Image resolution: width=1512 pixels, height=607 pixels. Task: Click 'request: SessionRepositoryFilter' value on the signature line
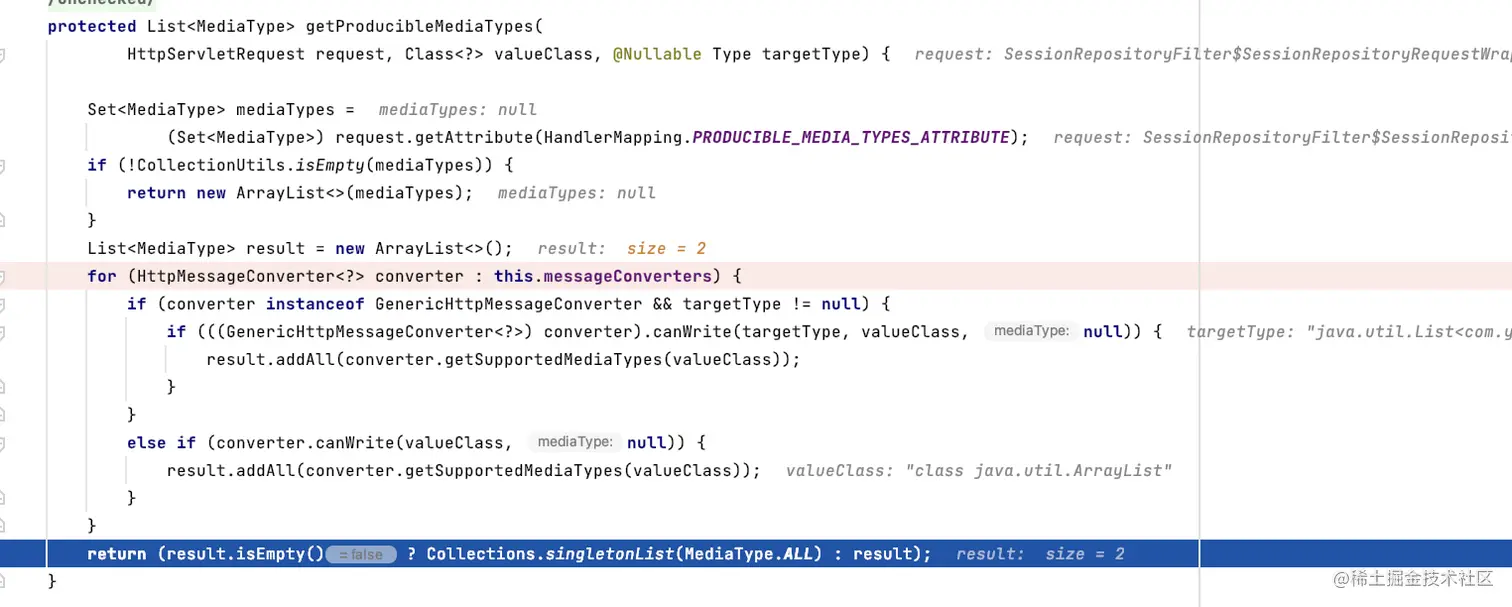pyautogui.click(x=1213, y=54)
